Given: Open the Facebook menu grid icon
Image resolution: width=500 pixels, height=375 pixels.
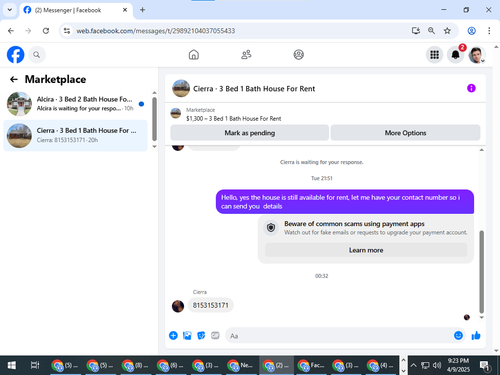Looking at the screenshot, I should point(434,55).
